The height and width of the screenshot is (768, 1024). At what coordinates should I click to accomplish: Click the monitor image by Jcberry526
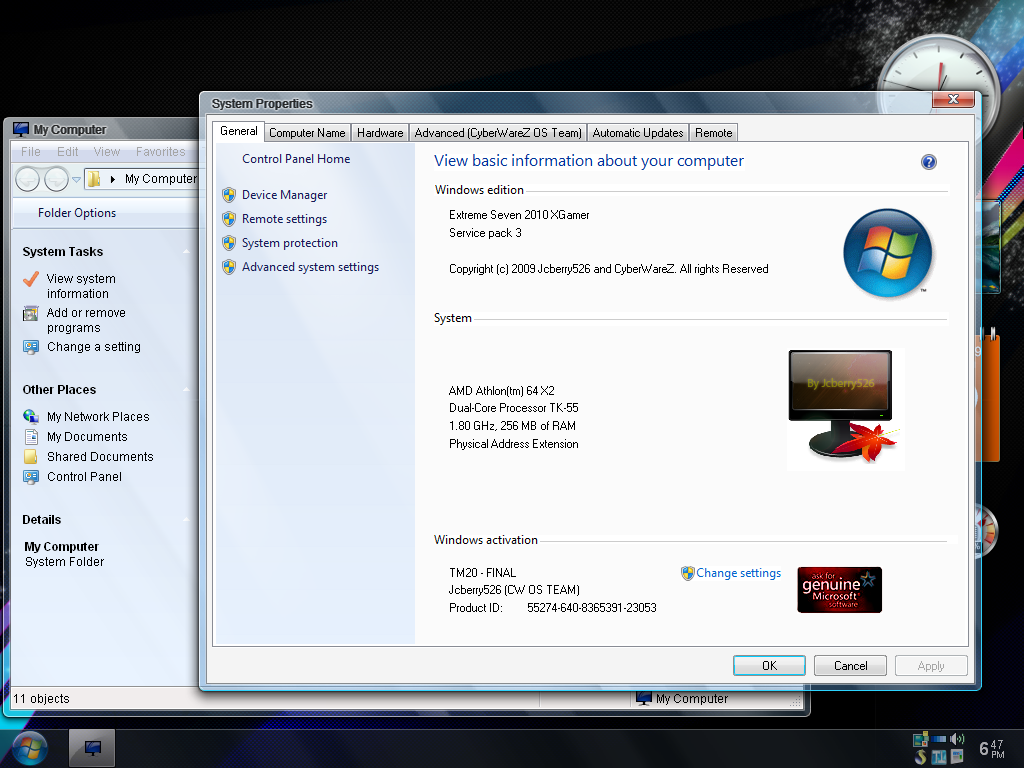[844, 408]
